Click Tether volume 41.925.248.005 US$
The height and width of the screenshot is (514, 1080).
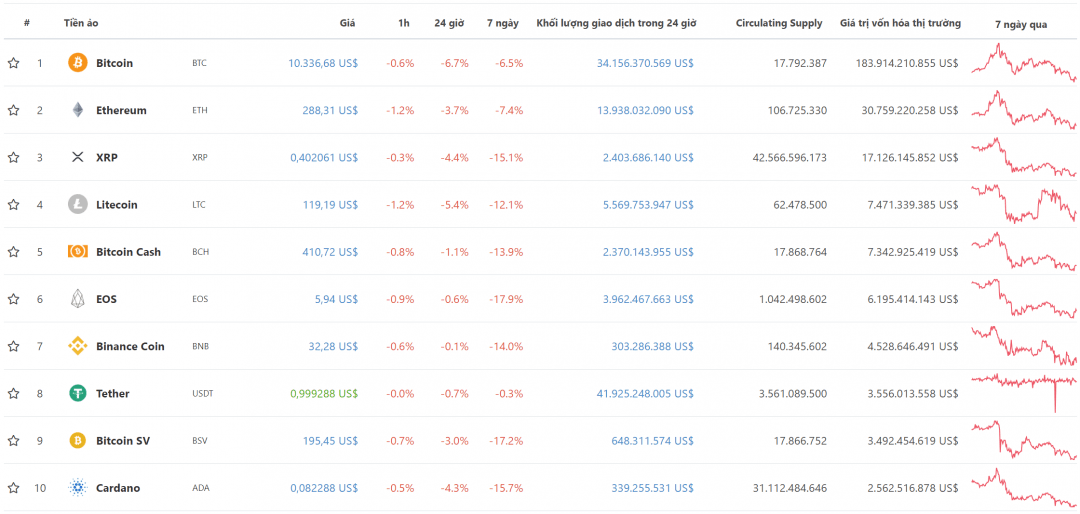coord(645,393)
